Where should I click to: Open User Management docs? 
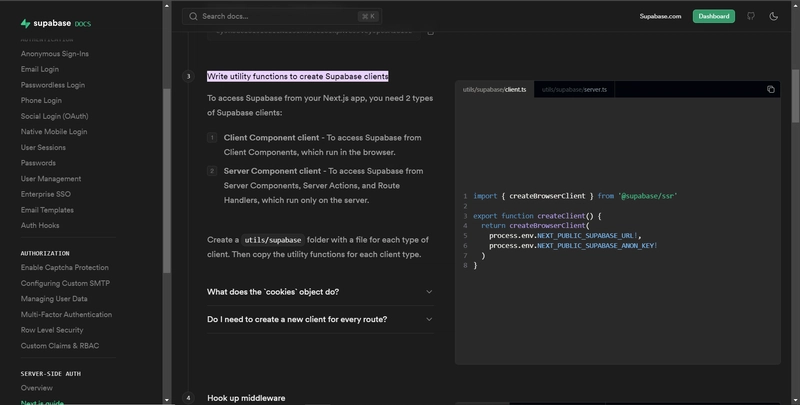click(51, 179)
